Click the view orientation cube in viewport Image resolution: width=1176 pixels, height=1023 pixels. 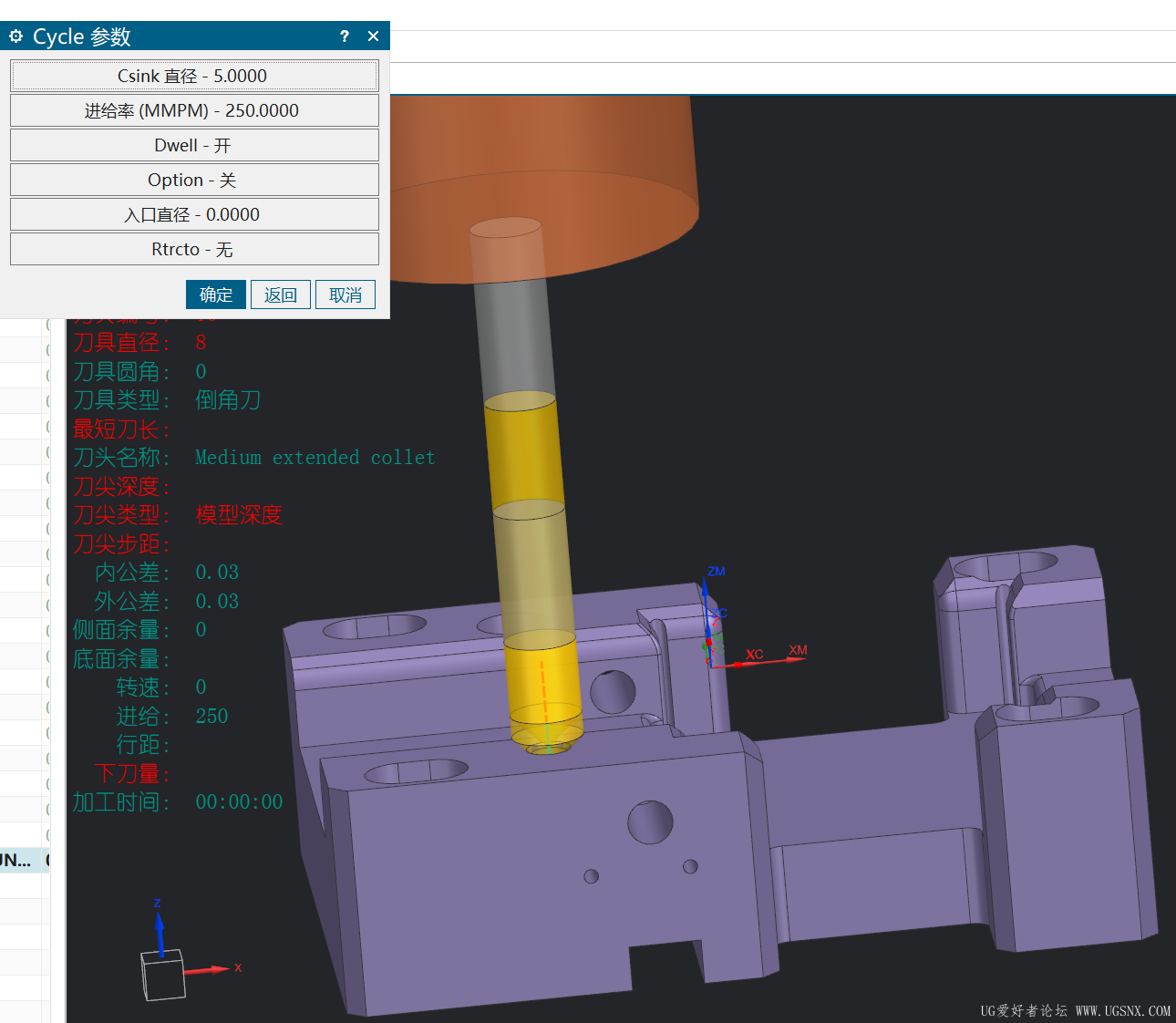(164, 975)
